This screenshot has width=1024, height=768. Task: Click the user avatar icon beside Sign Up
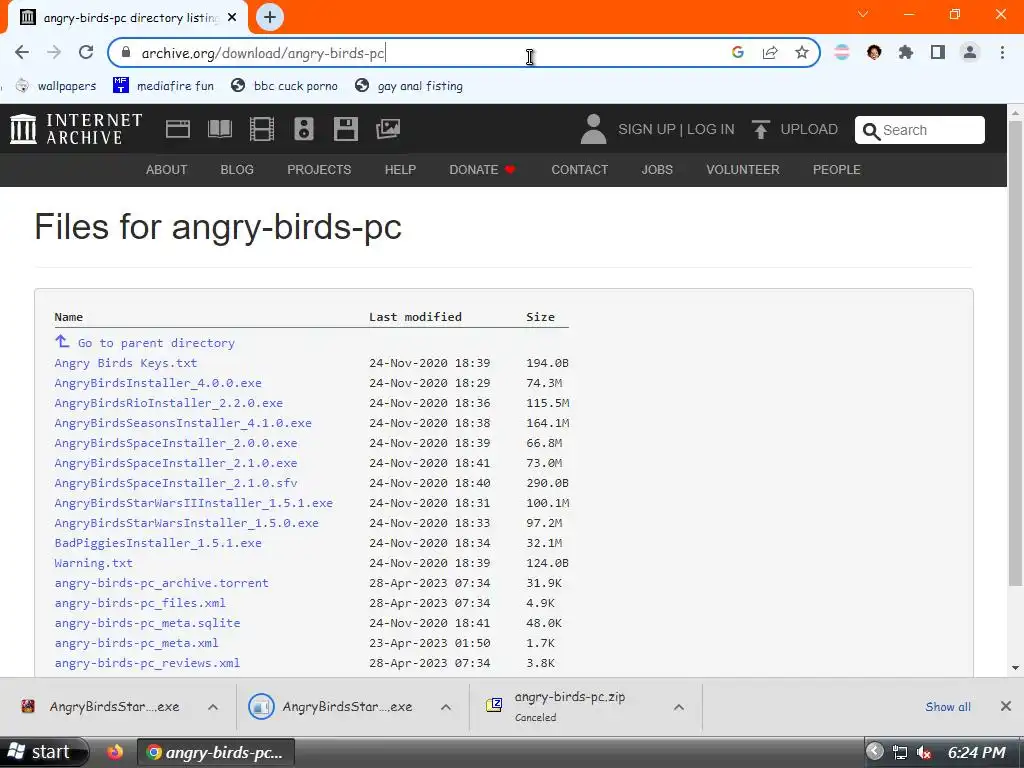coord(593,129)
